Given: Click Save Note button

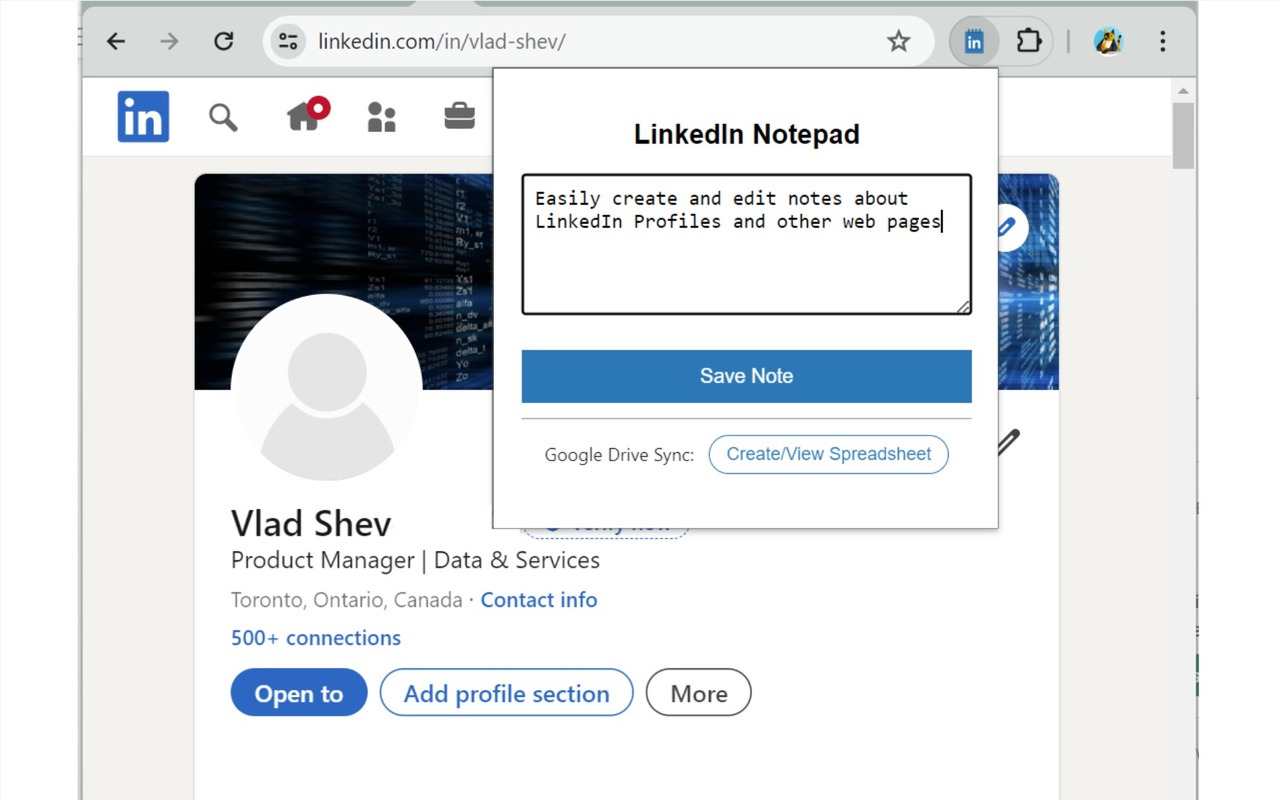Looking at the screenshot, I should coord(746,376).
